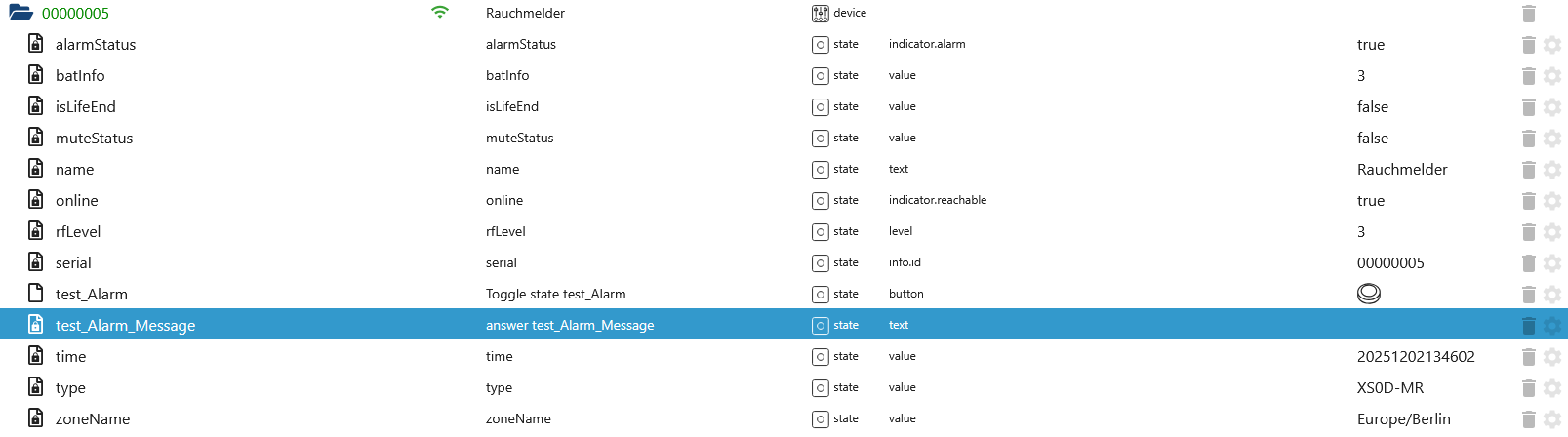Select the muteStatus row
The width and height of the screenshot is (1568, 437).
[94, 139]
